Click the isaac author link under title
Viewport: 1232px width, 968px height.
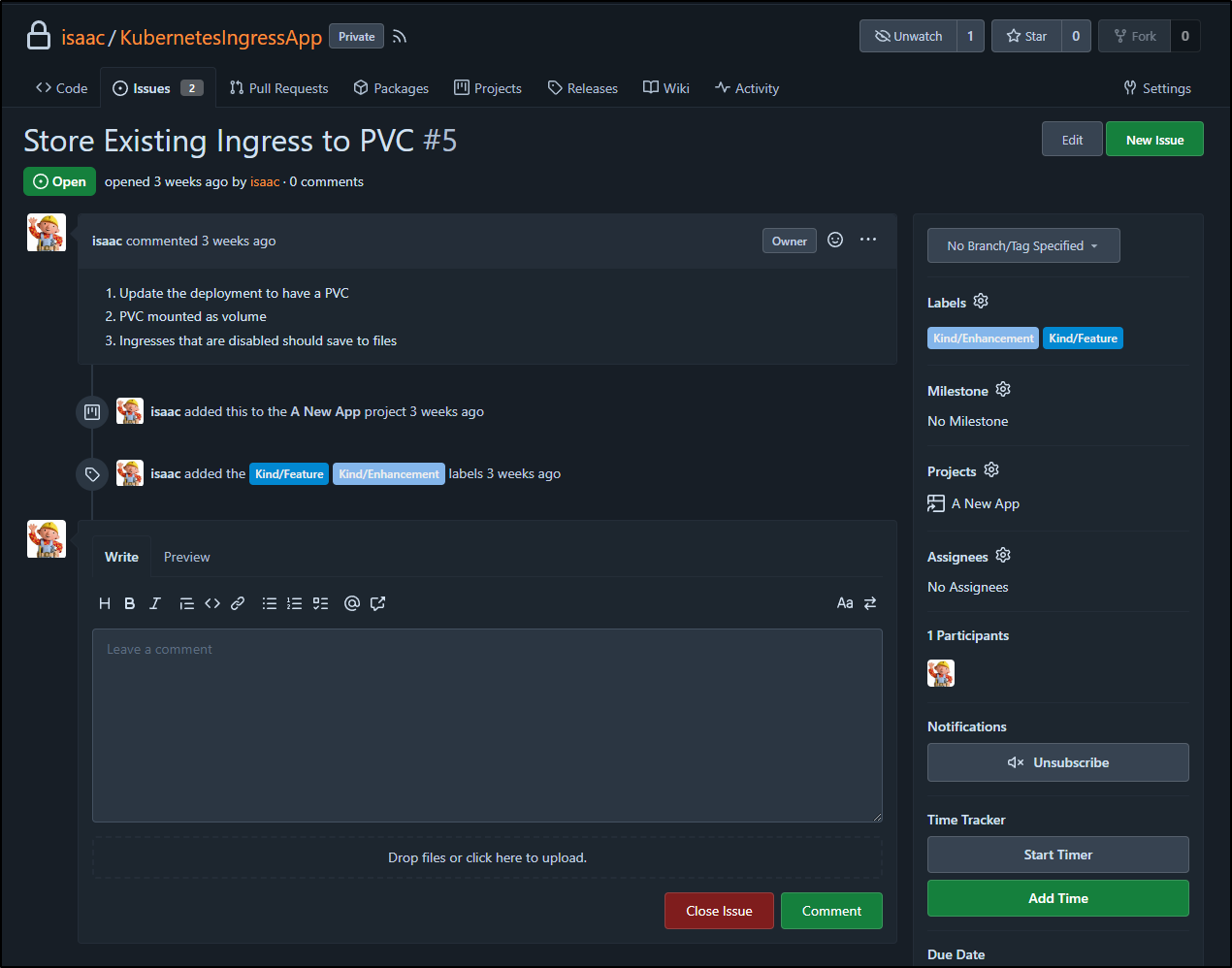click(265, 181)
